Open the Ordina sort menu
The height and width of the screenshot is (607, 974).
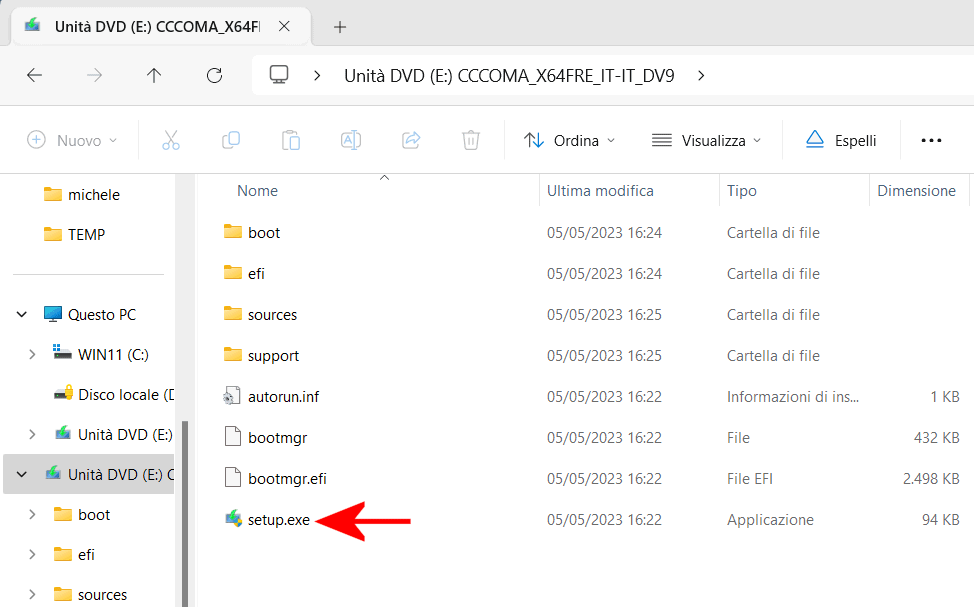pyautogui.click(x=570, y=140)
